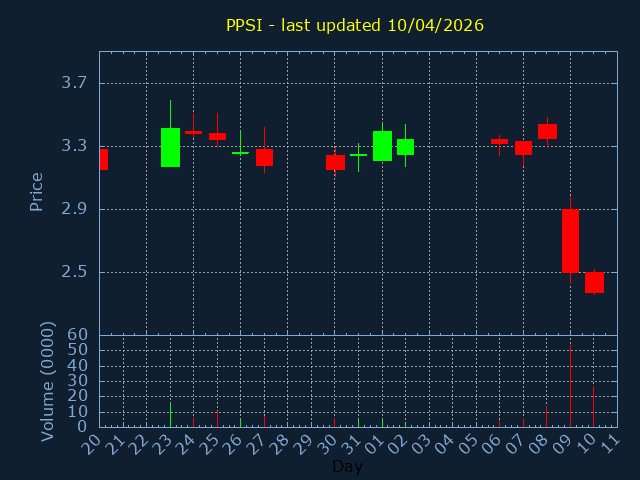Click the "Price" y-axis title
The width and height of the screenshot is (640, 480).
(36, 191)
